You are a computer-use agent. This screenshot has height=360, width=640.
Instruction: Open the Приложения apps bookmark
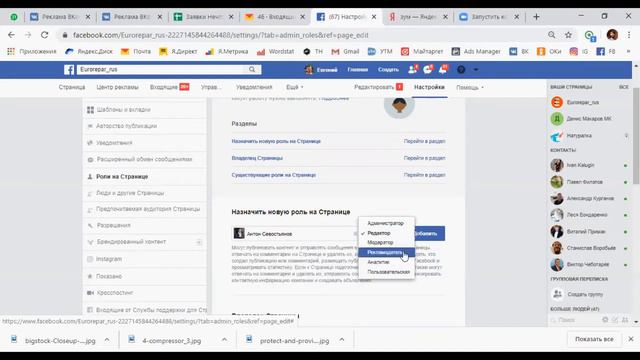(32, 51)
